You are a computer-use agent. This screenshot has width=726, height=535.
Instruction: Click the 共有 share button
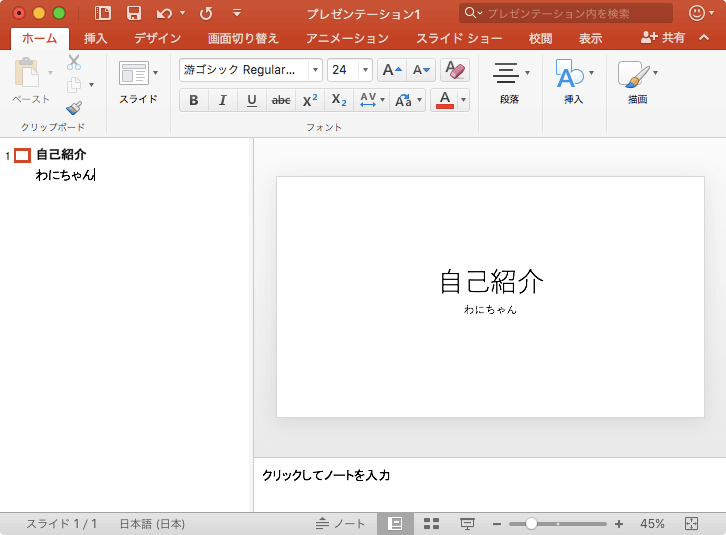pyautogui.click(x=663, y=37)
